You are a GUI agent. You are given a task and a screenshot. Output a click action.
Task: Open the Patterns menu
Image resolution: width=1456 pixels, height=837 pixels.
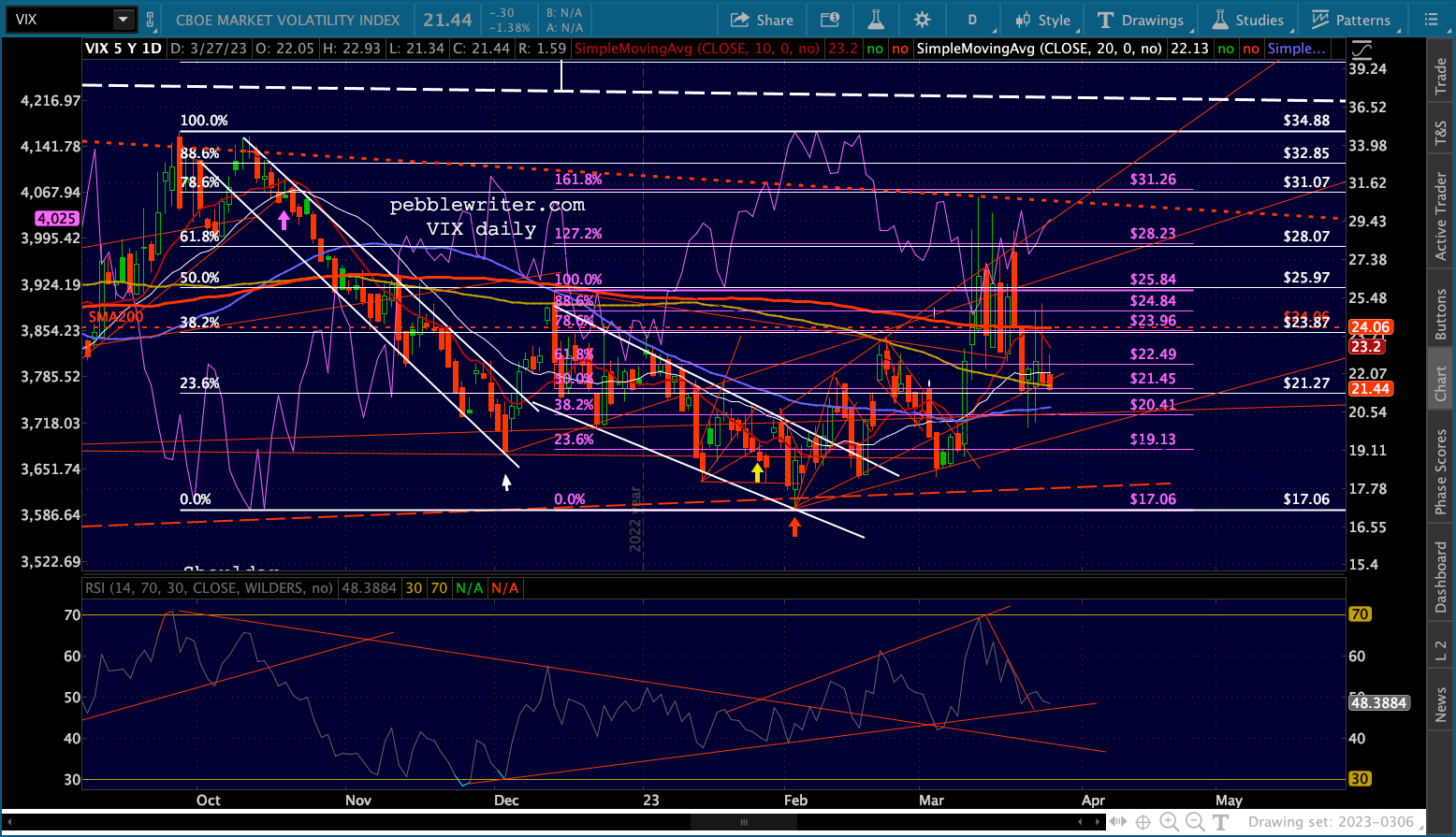pyautogui.click(x=1351, y=20)
